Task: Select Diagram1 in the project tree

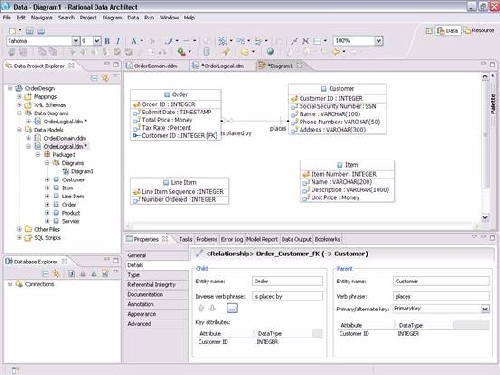Action: [x=79, y=171]
